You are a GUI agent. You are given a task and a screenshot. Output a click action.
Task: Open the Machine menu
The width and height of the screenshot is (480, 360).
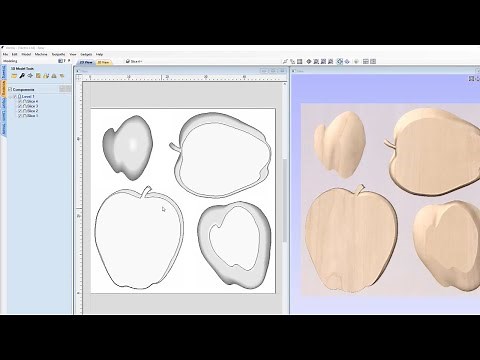pyautogui.click(x=41, y=54)
